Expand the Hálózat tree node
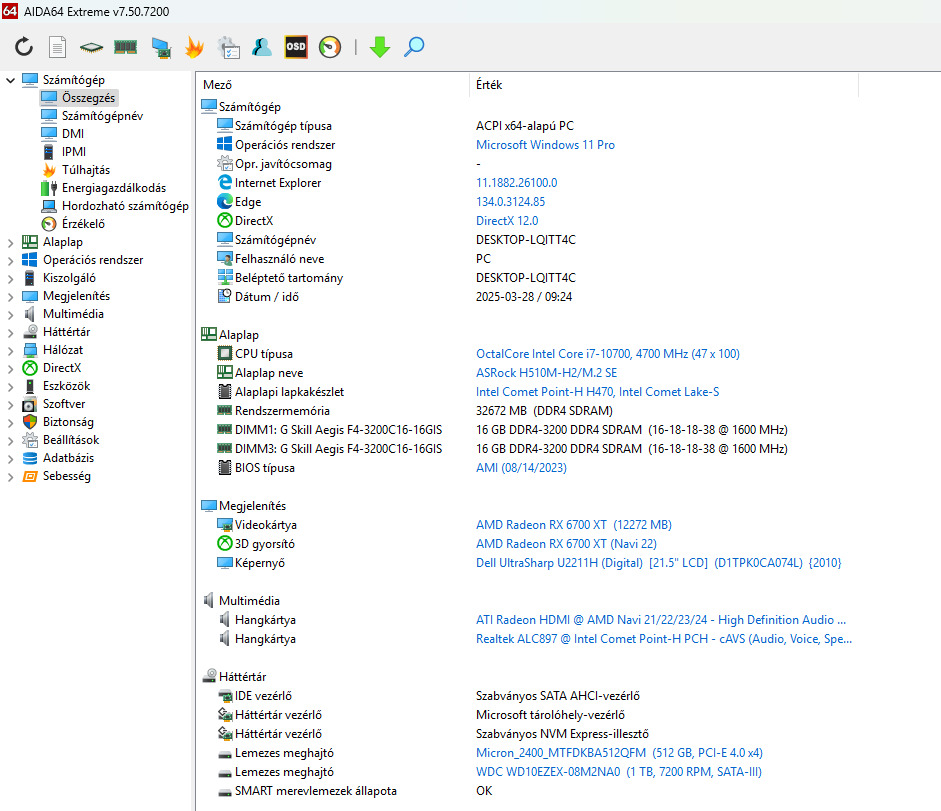 click(x=10, y=351)
